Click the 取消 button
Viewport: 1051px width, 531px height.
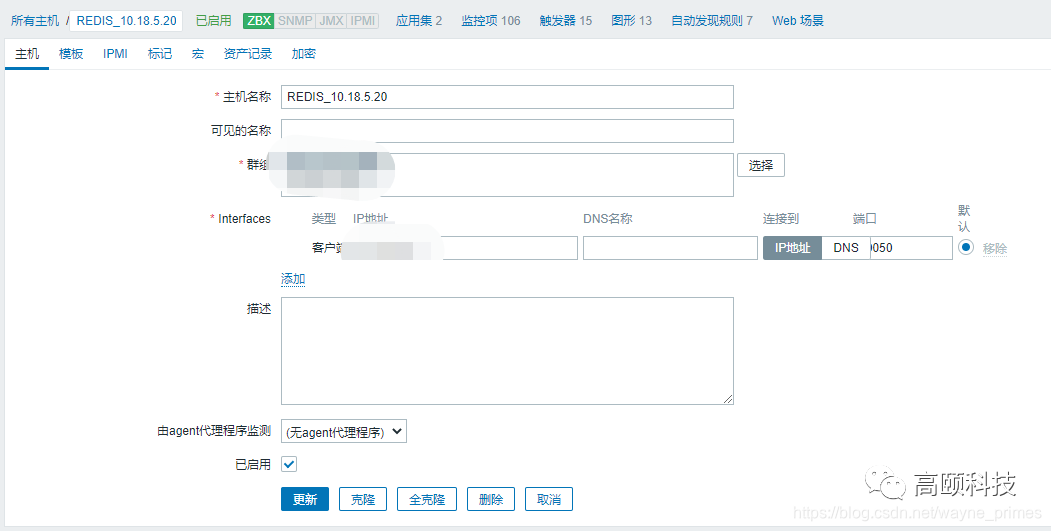pyautogui.click(x=549, y=499)
